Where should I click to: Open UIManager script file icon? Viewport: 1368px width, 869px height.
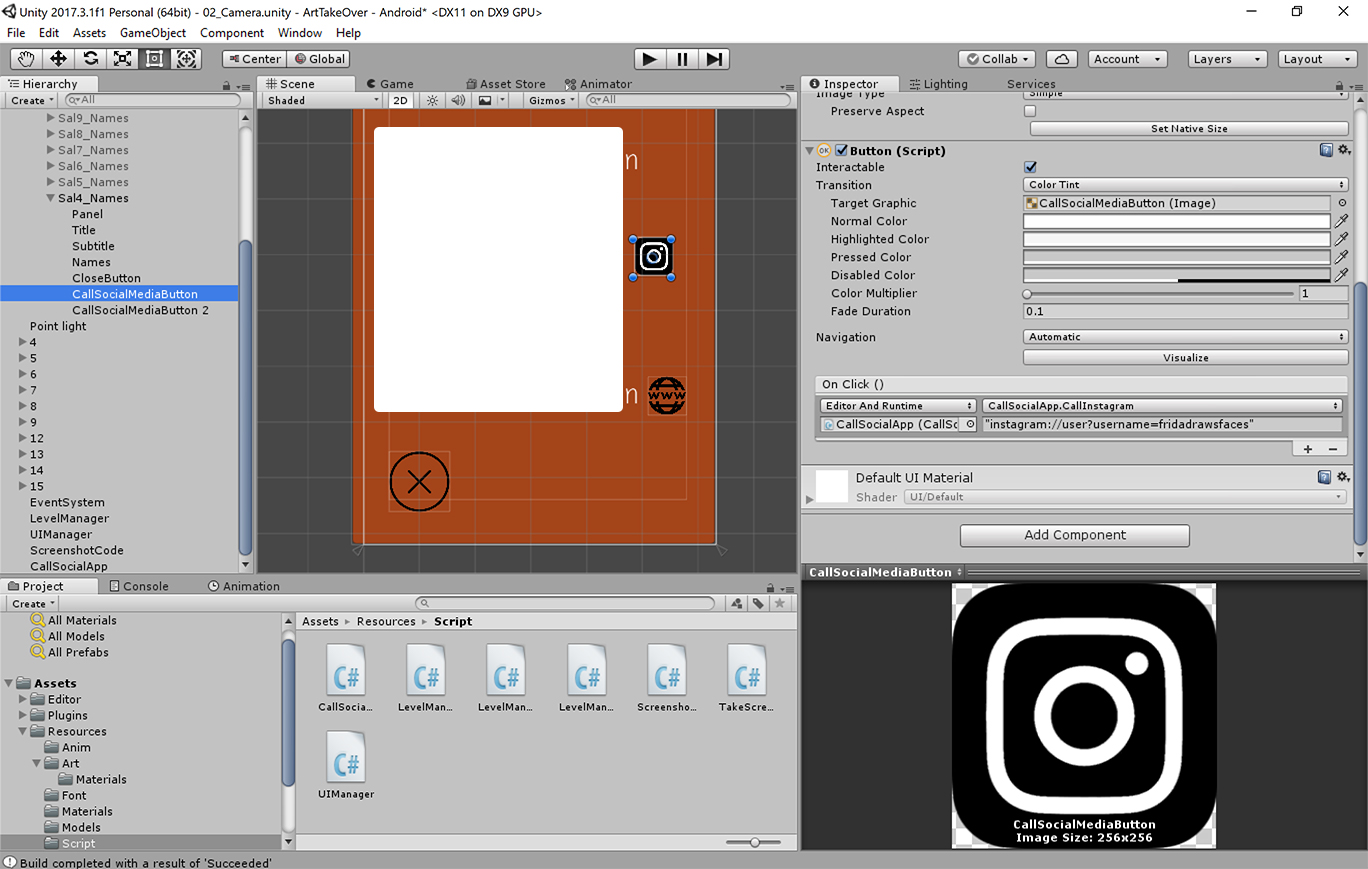pos(346,757)
